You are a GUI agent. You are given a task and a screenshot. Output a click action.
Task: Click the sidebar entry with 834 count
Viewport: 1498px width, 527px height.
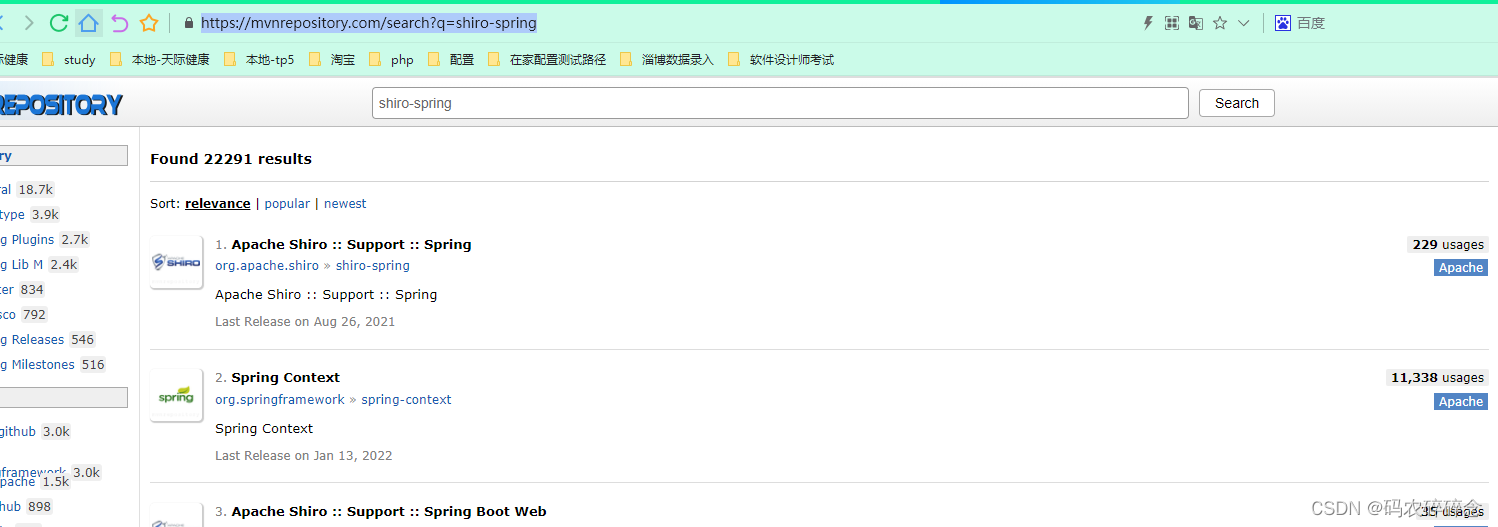tap(23, 289)
